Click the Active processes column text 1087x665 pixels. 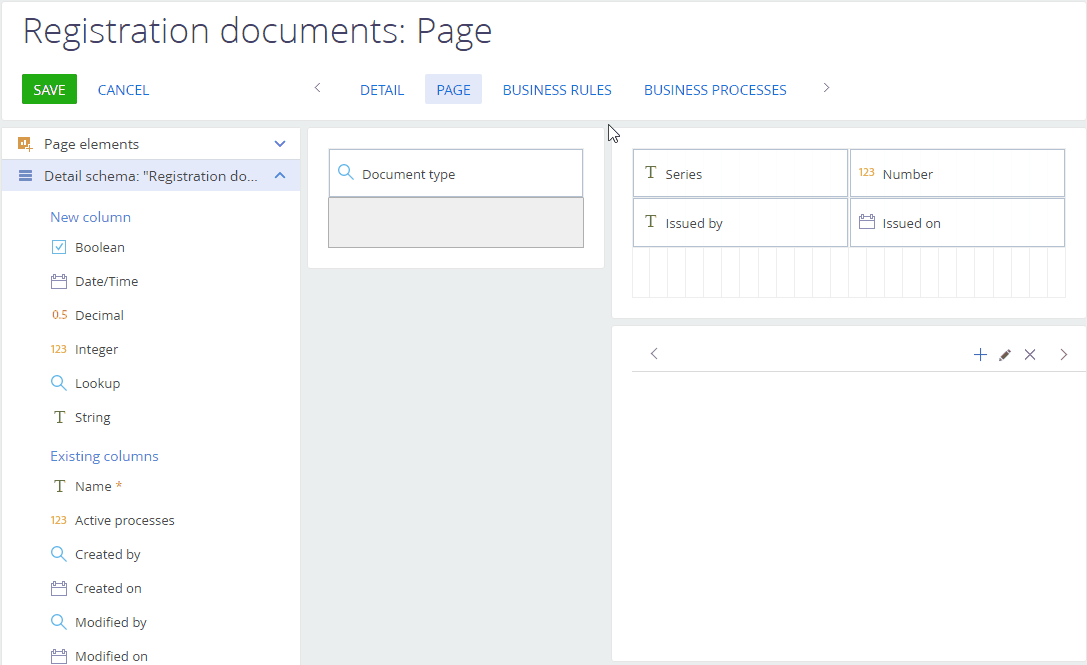coord(125,521)
